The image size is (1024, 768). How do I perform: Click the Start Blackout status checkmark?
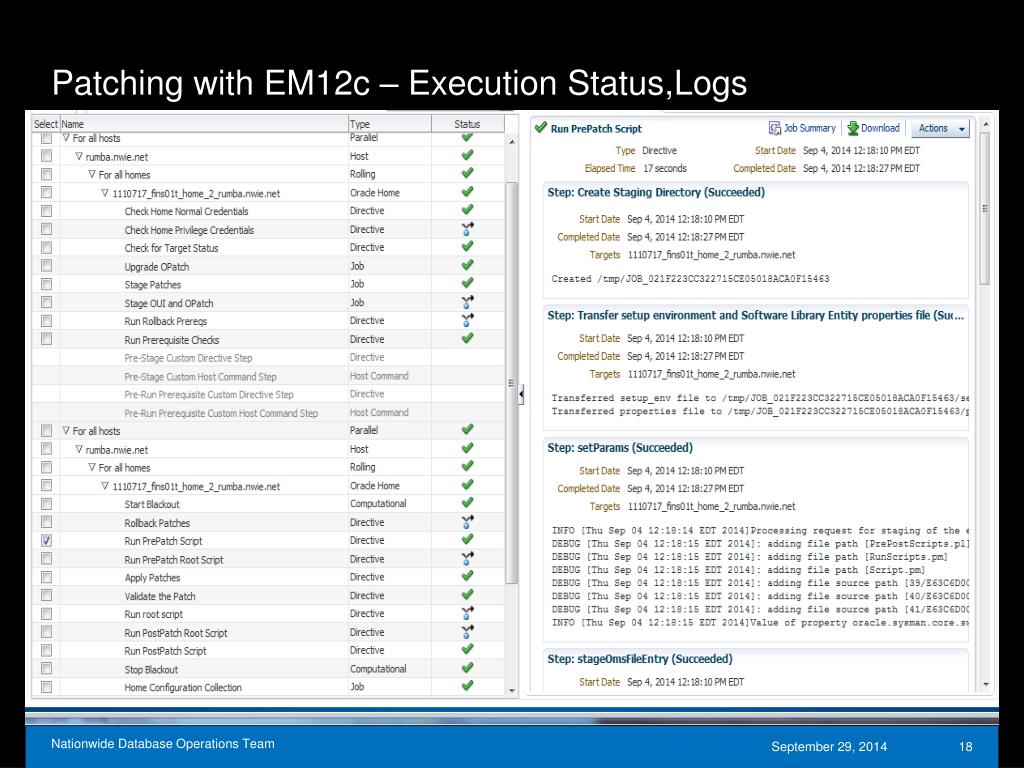[467, 503]
